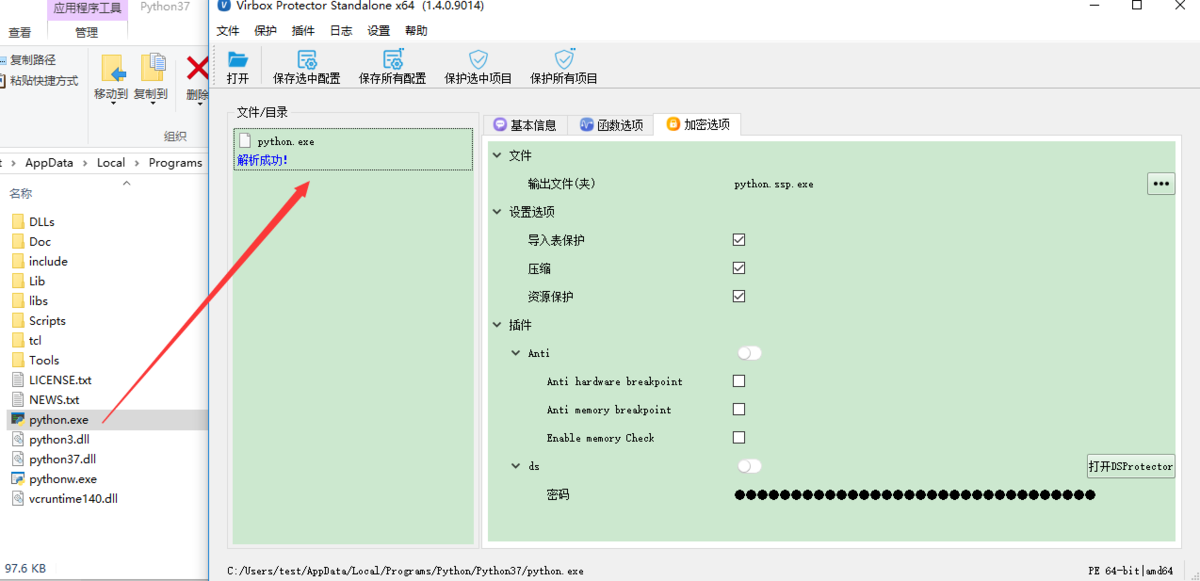The image size is (1200, 581).
Task: Open the 文件 menu
Action: pos(228,31)
